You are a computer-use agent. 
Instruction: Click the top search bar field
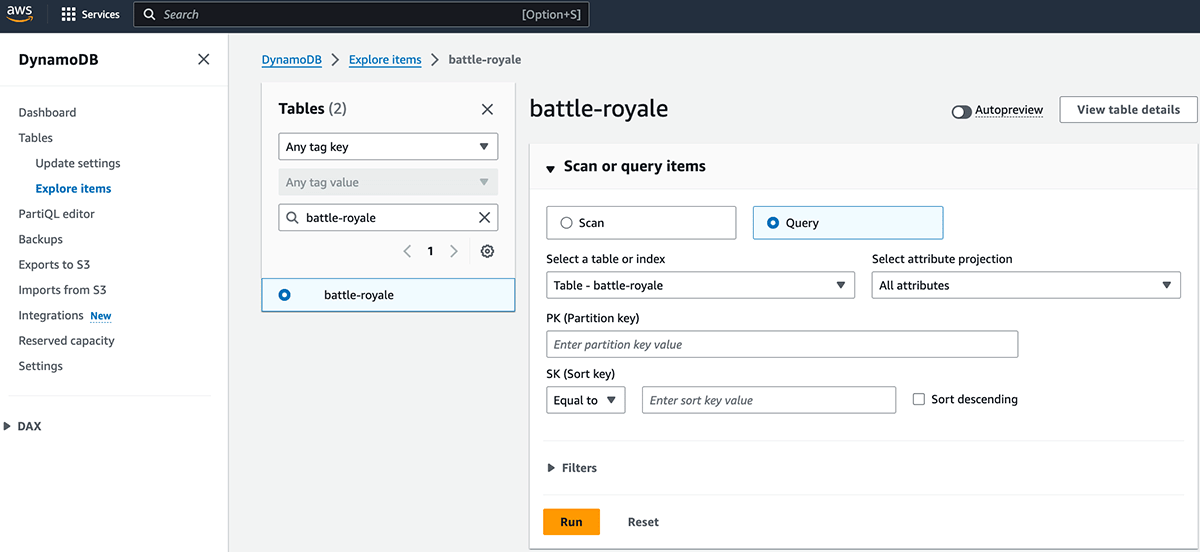point(361,15)
